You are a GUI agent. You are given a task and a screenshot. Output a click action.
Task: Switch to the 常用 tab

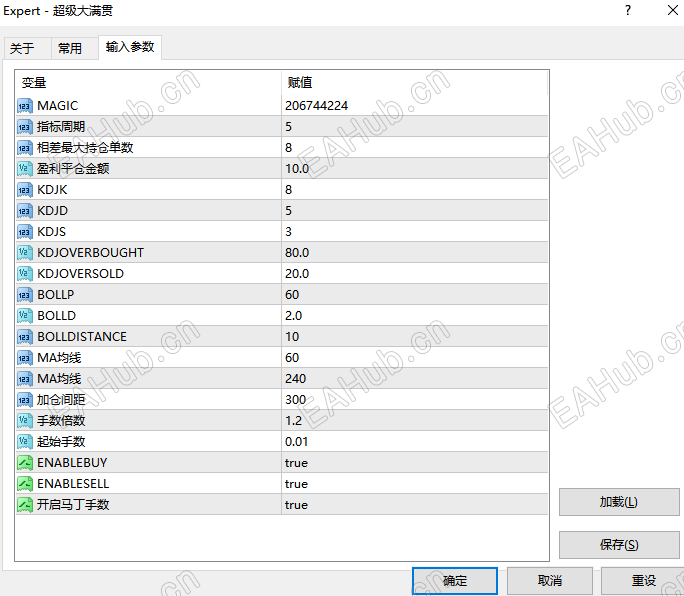pos(75,48)
